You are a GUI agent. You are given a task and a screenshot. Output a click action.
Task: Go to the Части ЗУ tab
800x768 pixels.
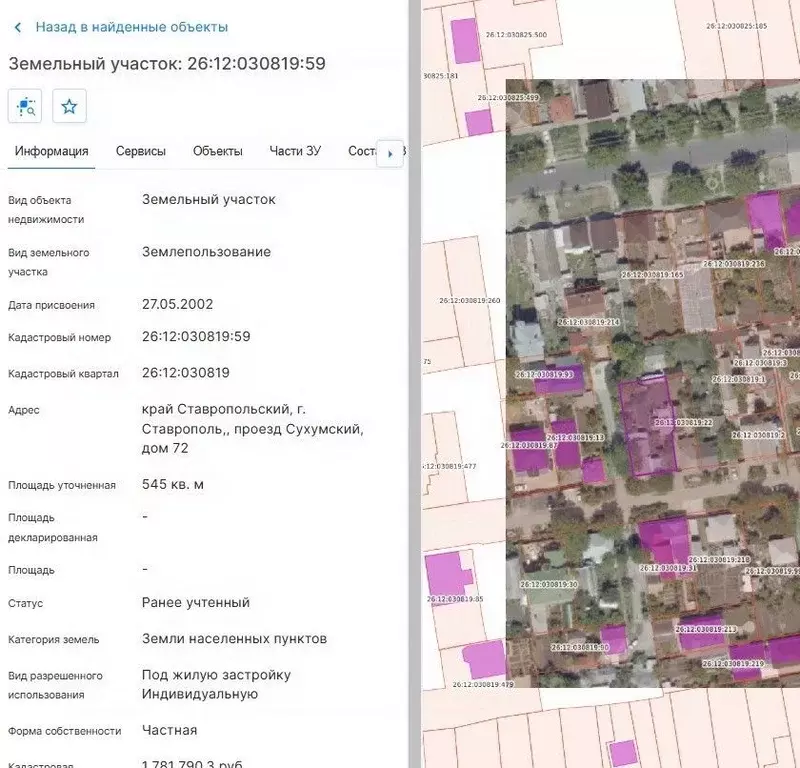pyautogui.click(x=295, y=151)
